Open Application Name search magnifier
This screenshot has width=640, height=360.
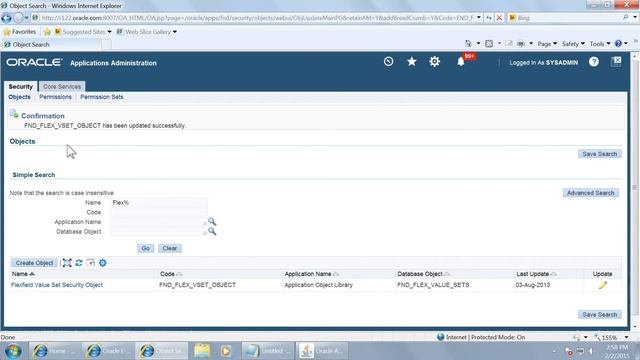[x=212, y=222]
